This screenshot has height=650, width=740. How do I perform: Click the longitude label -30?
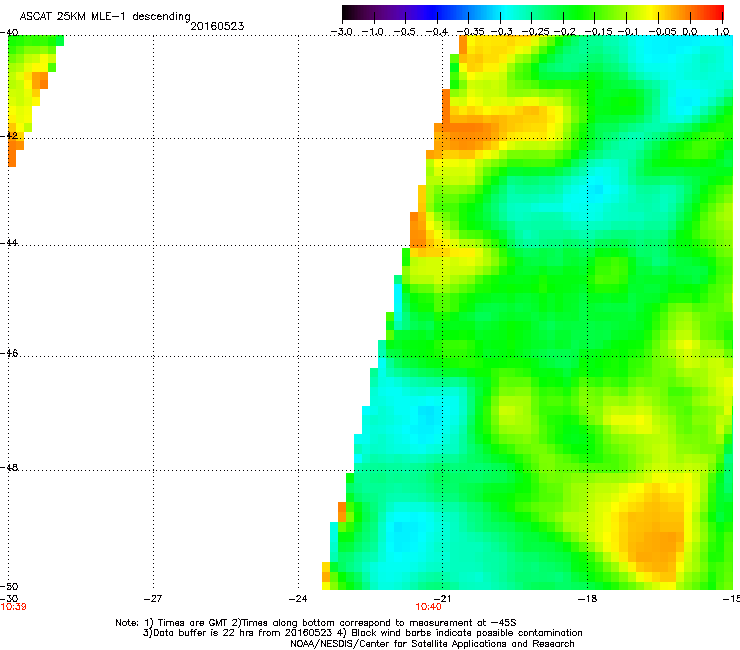click(x=9, y=599)
